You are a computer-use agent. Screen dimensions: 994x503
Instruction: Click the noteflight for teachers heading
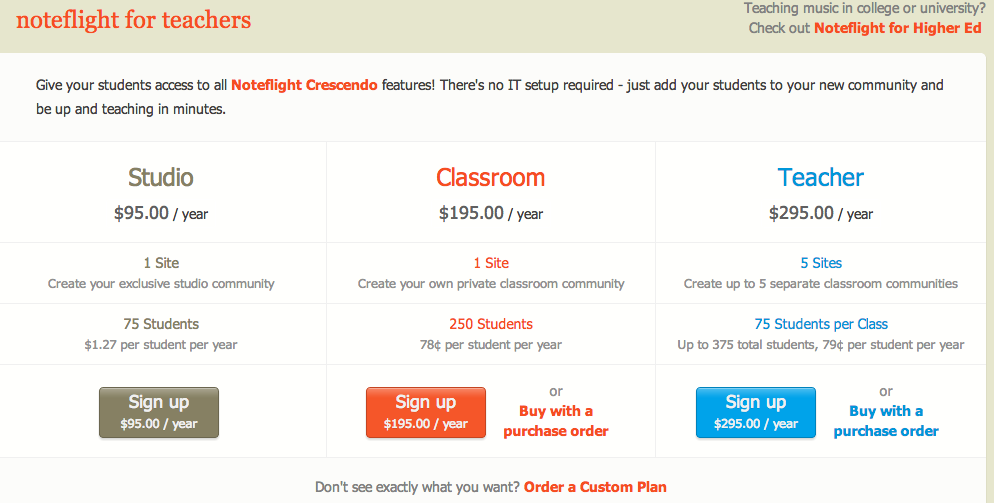(x=134, y=20)
